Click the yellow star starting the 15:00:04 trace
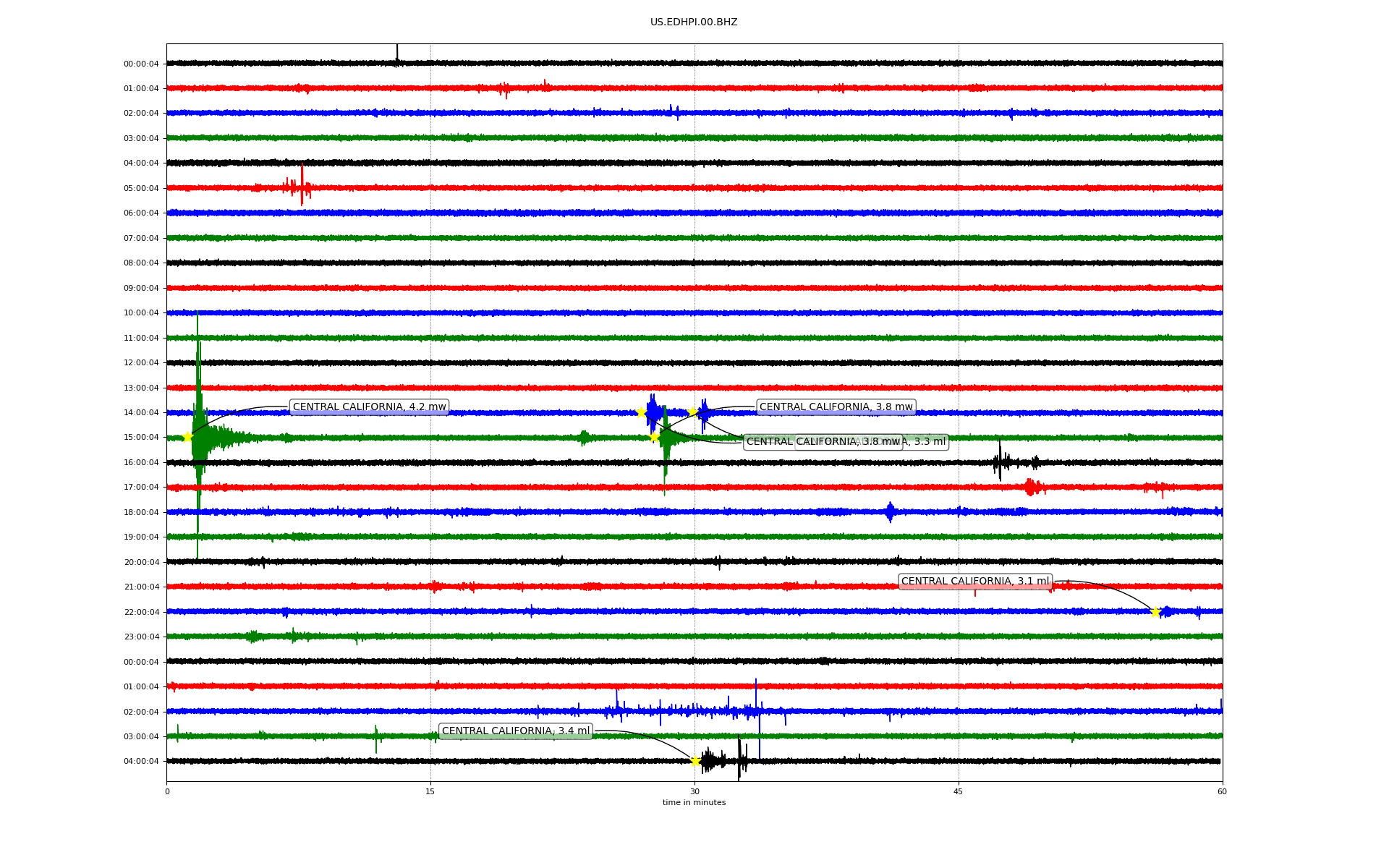Viewport: 1389px width, 868px height. (187, 437)
